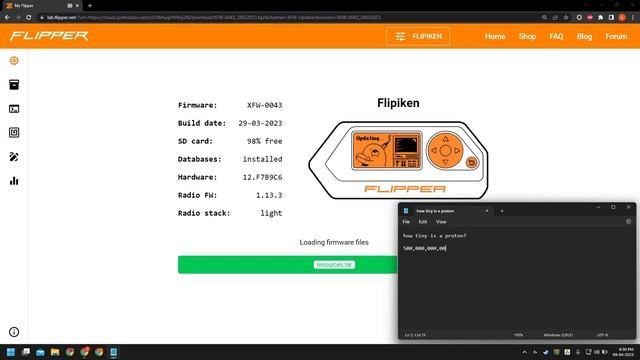640x360 pixels.
Task: Open the Device chip icon in sidebar
Action: [14, 61]
